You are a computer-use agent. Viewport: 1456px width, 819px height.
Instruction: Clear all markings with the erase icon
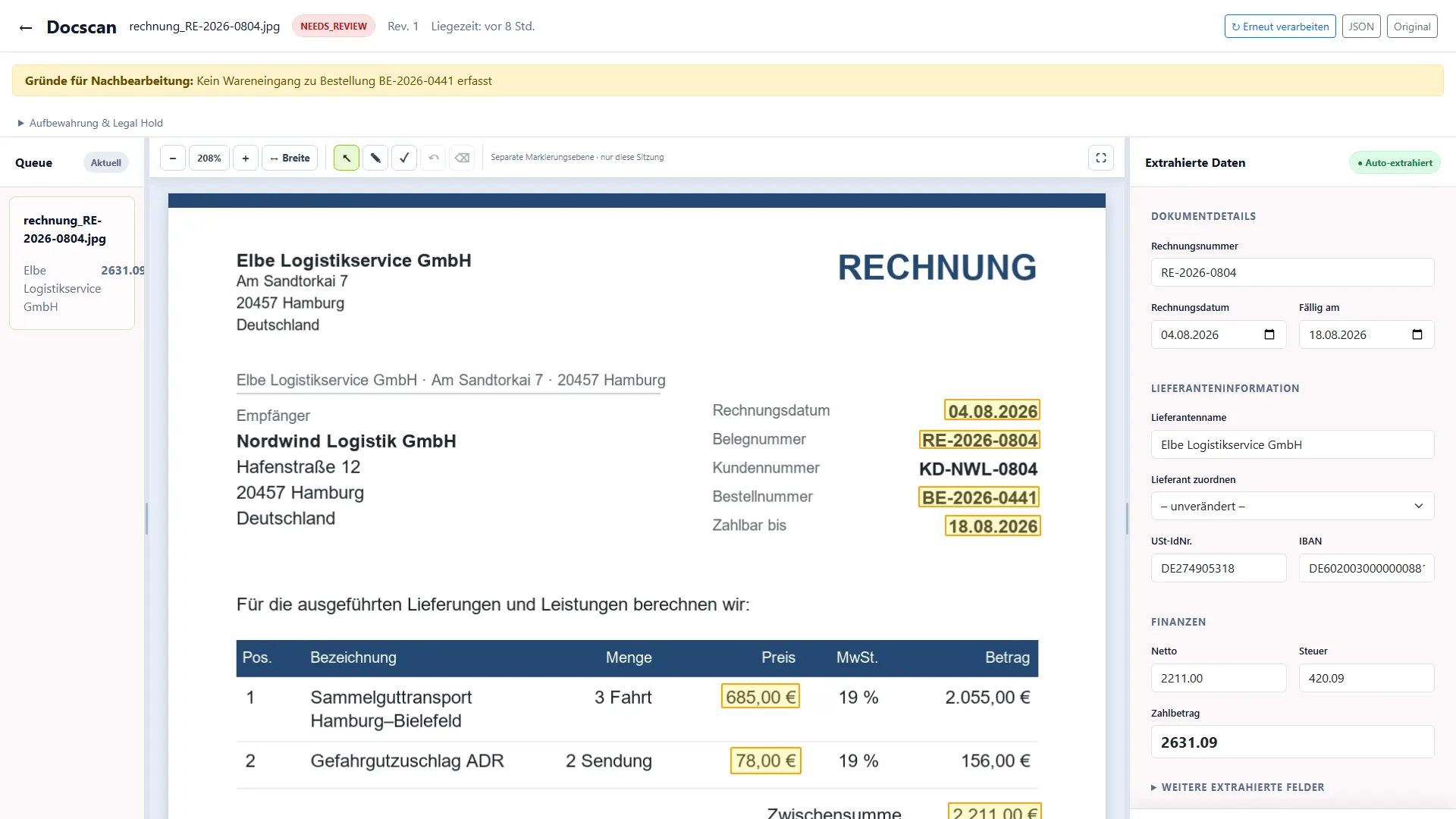tap(462, 158)
